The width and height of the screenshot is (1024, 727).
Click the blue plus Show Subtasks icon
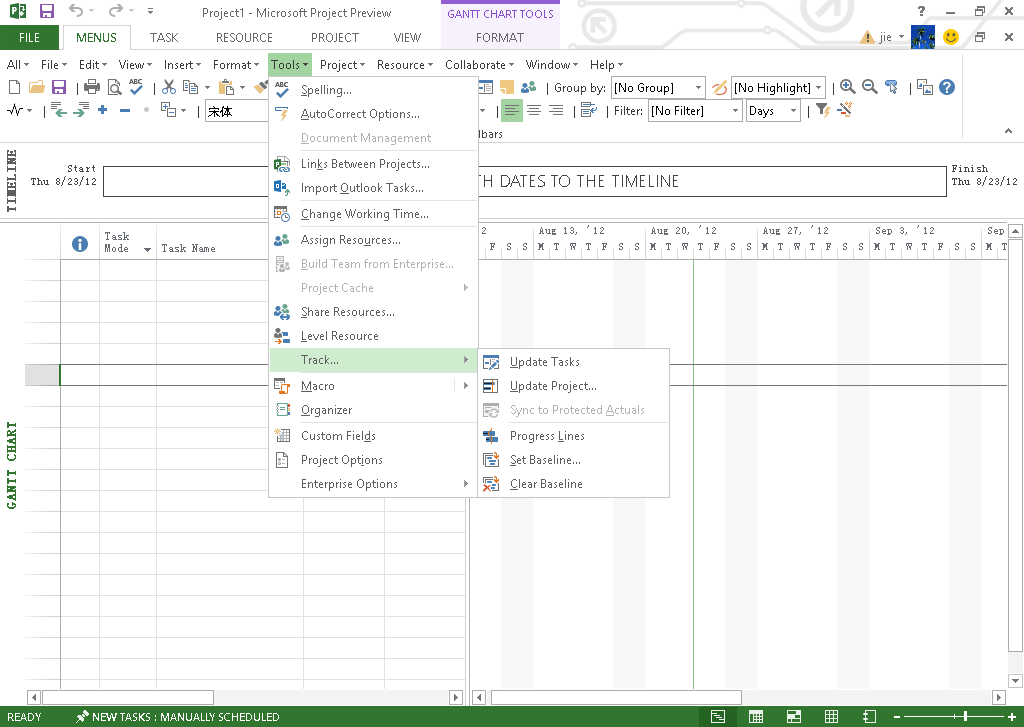pos(103,110)
